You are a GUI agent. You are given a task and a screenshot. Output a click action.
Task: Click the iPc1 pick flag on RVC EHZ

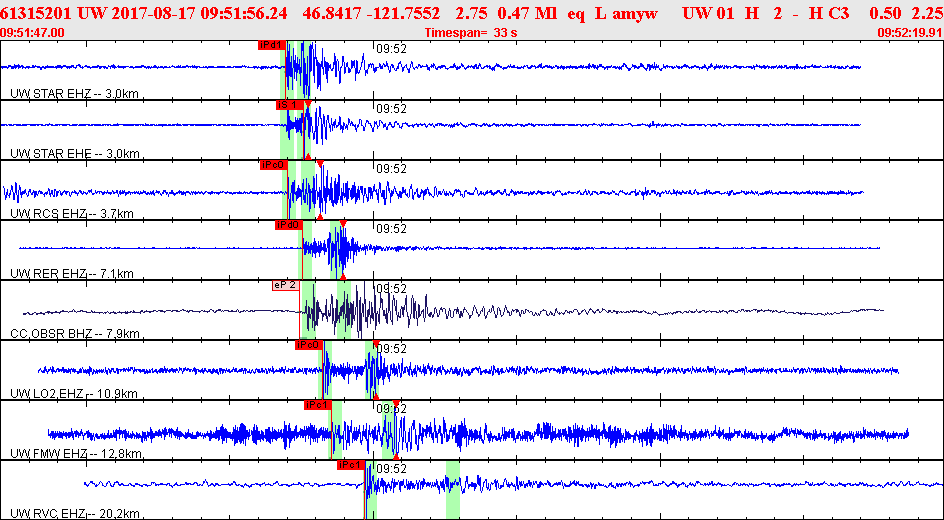(350, 466)
